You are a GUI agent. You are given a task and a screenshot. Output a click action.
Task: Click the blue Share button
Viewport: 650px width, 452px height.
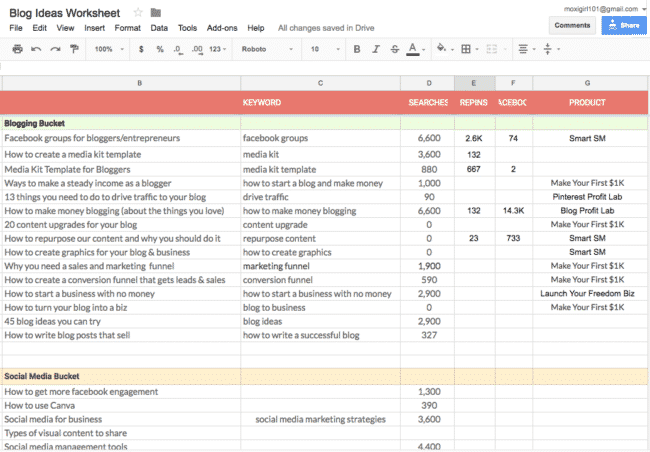pyautogui.click(x=624, y=25)
